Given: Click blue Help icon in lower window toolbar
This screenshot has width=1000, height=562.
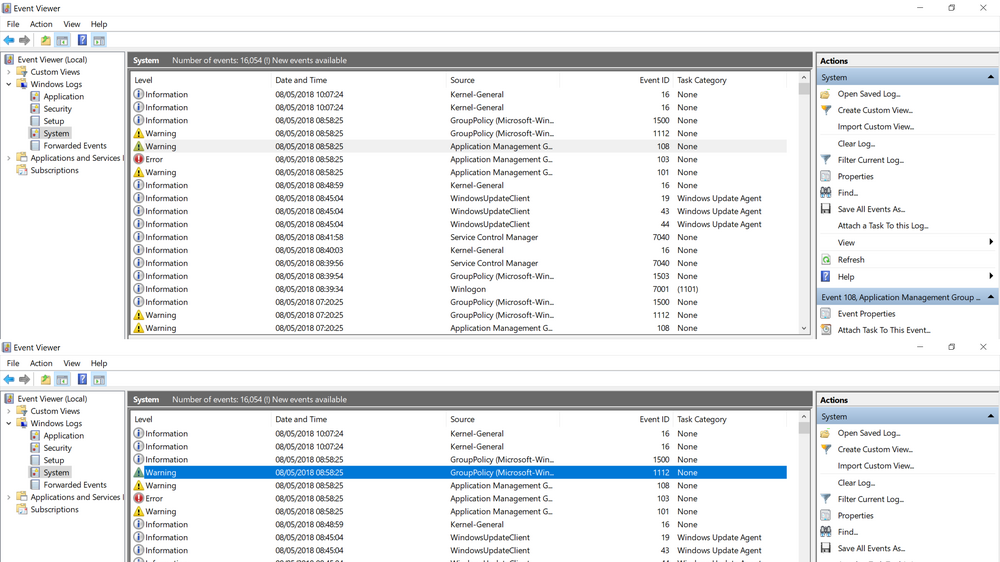Looking at the screenshot, I should coord(82,380).
